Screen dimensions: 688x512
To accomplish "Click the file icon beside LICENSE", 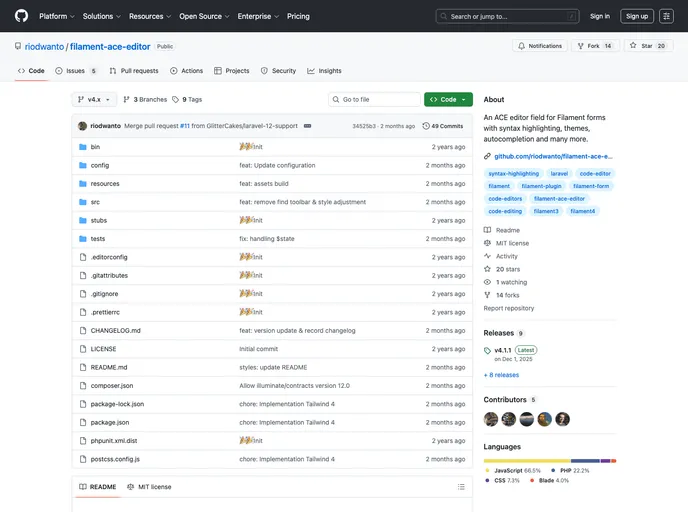I will (83, 349).
